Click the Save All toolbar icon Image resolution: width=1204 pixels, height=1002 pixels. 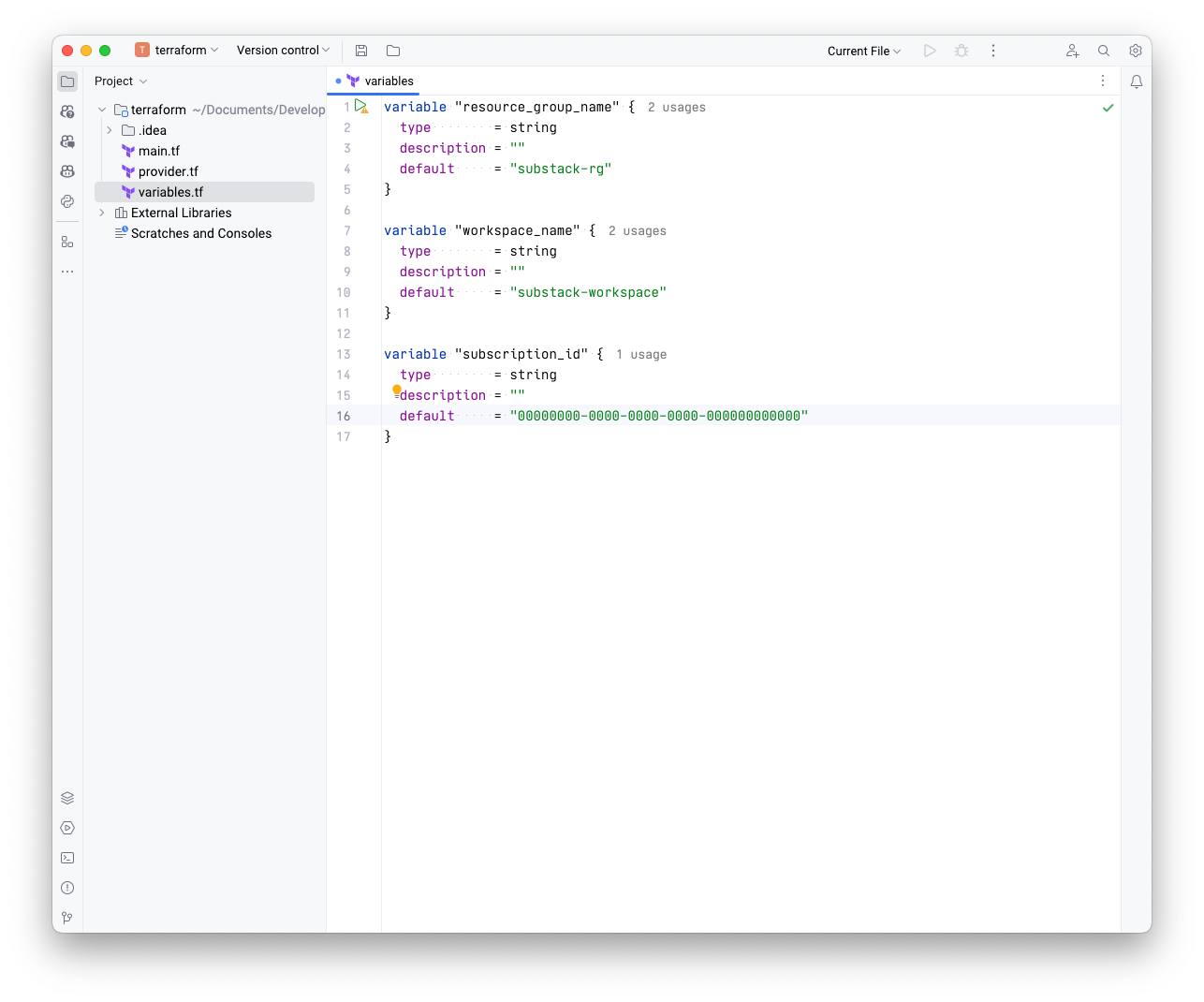click(x=361, y=51)
